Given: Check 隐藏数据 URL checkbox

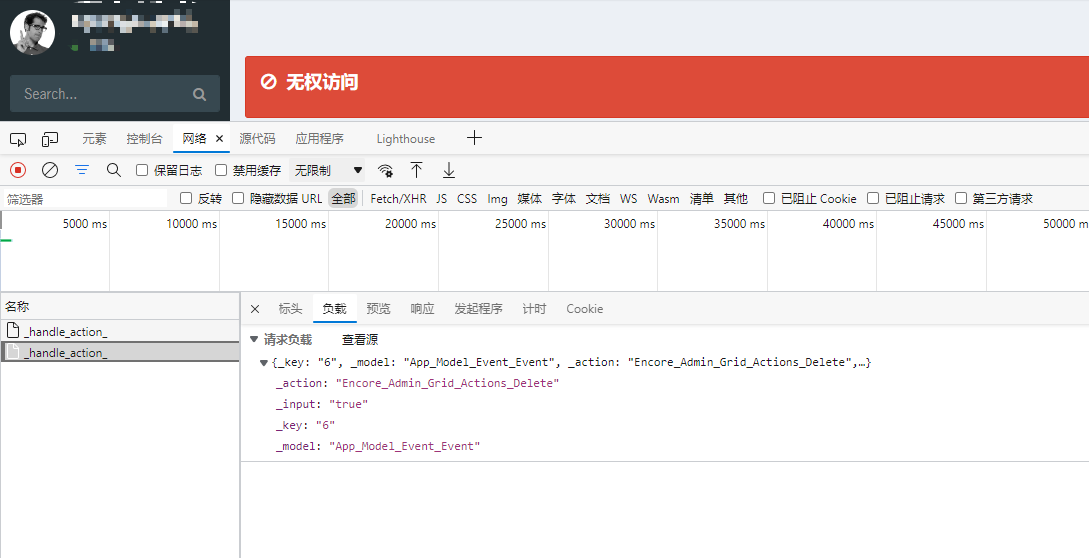Looking at the screenshot, I should click(238, 199).
